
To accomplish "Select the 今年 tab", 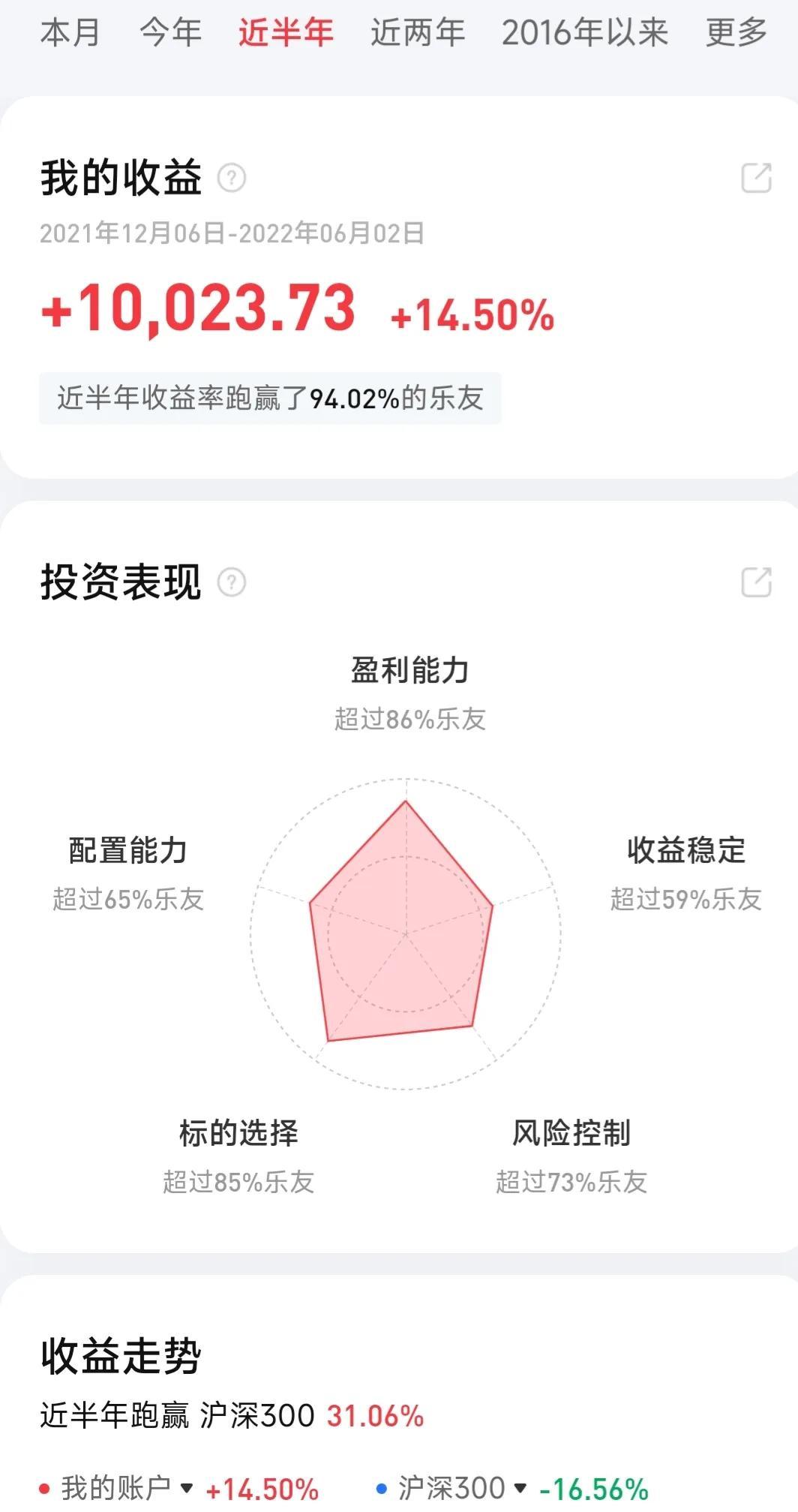I will [171, 32].
